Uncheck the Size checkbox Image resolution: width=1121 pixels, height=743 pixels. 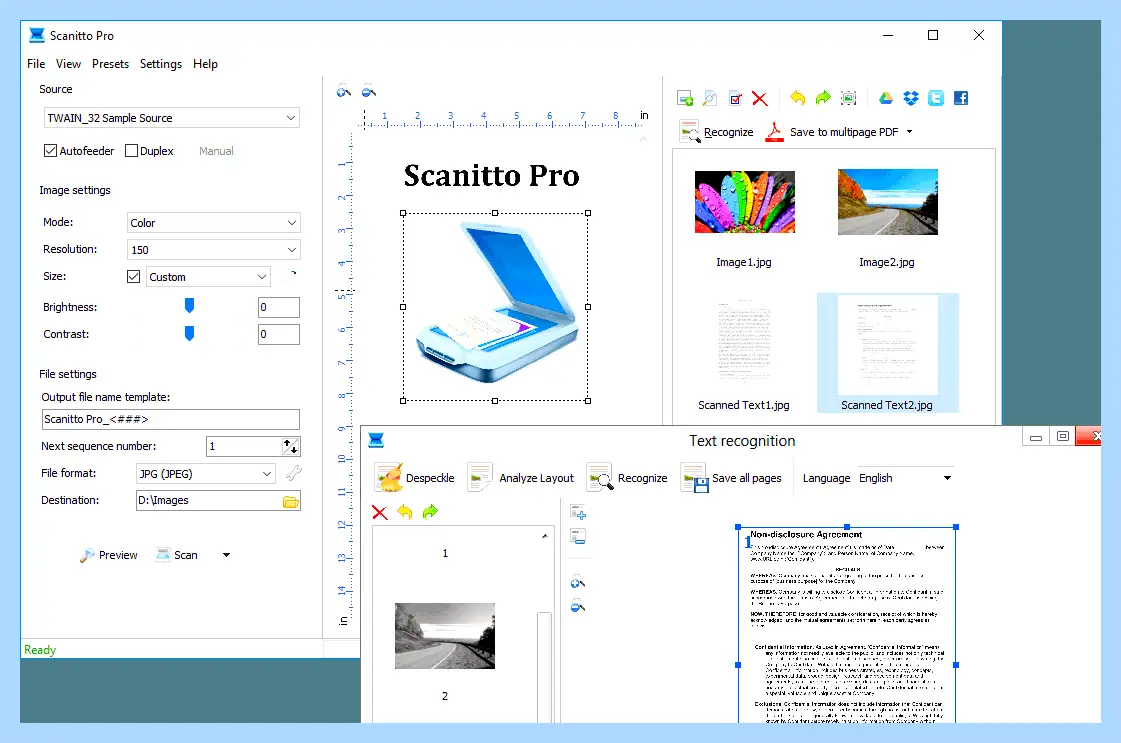(x=133, y=277)
